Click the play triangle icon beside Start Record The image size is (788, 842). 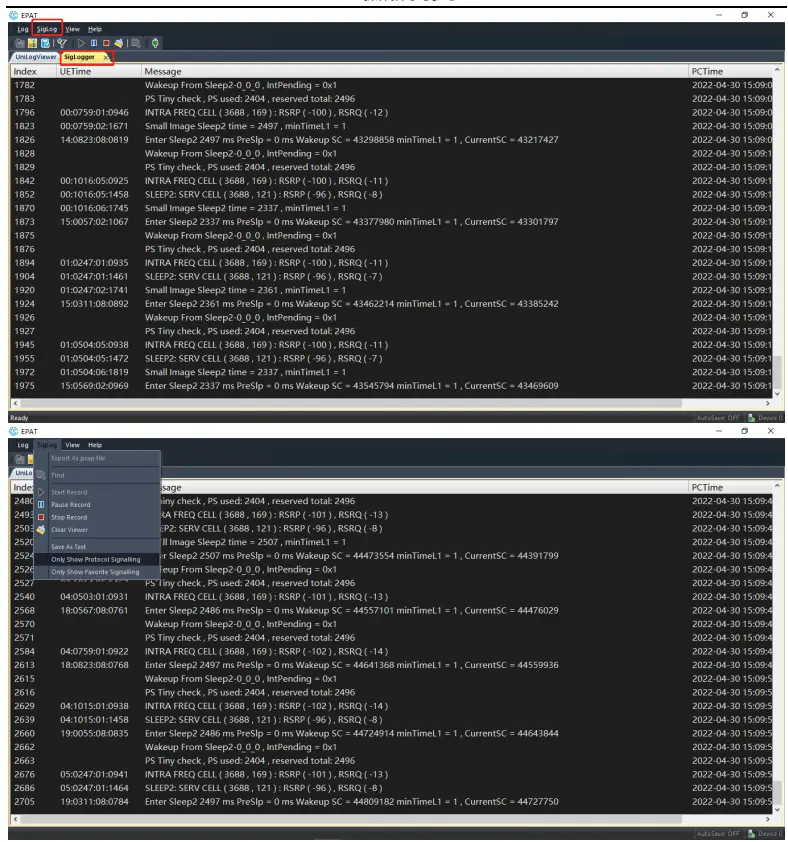(41, 492)
